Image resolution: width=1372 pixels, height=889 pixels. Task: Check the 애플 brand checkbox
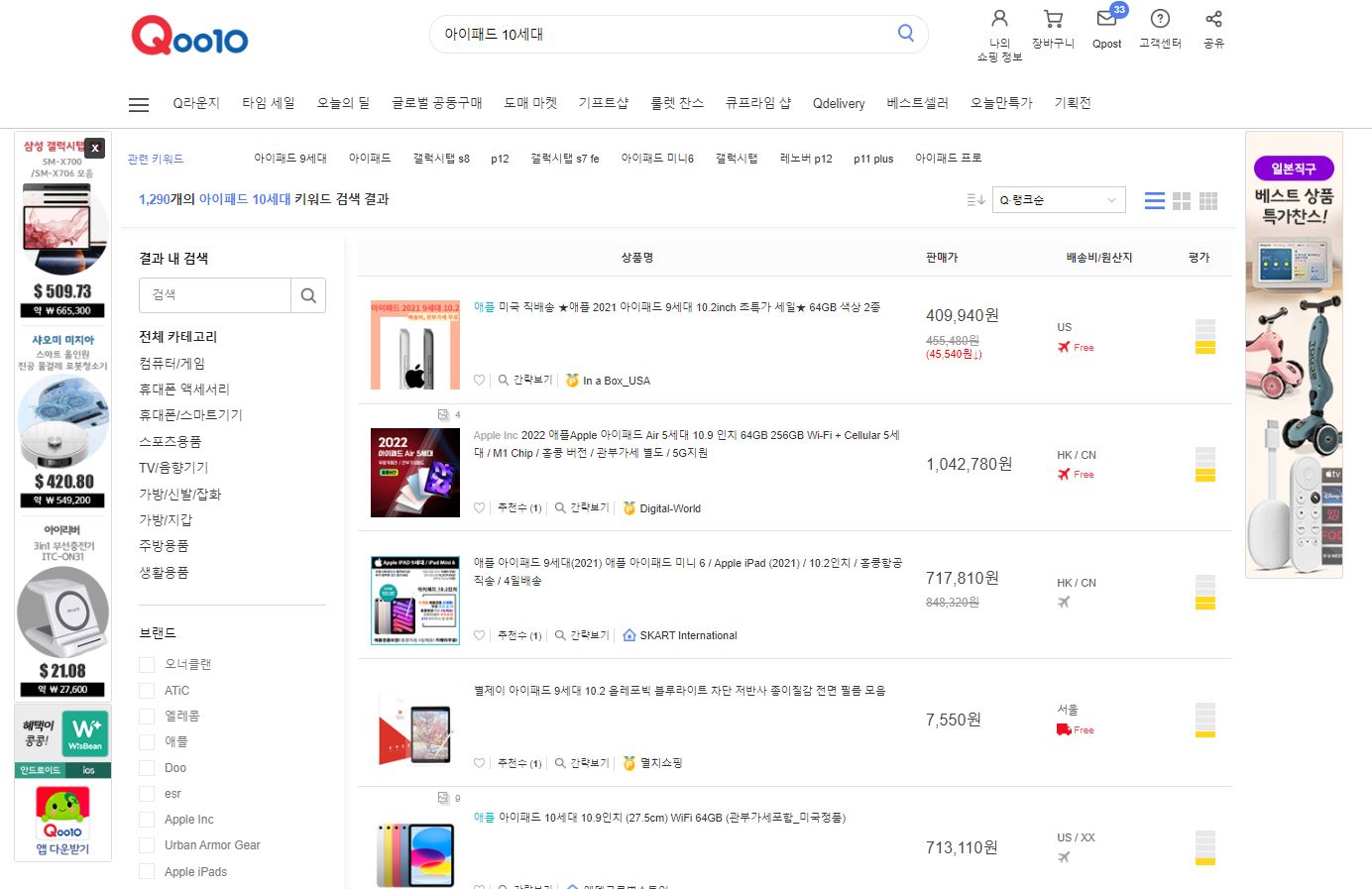pos(147,741)
